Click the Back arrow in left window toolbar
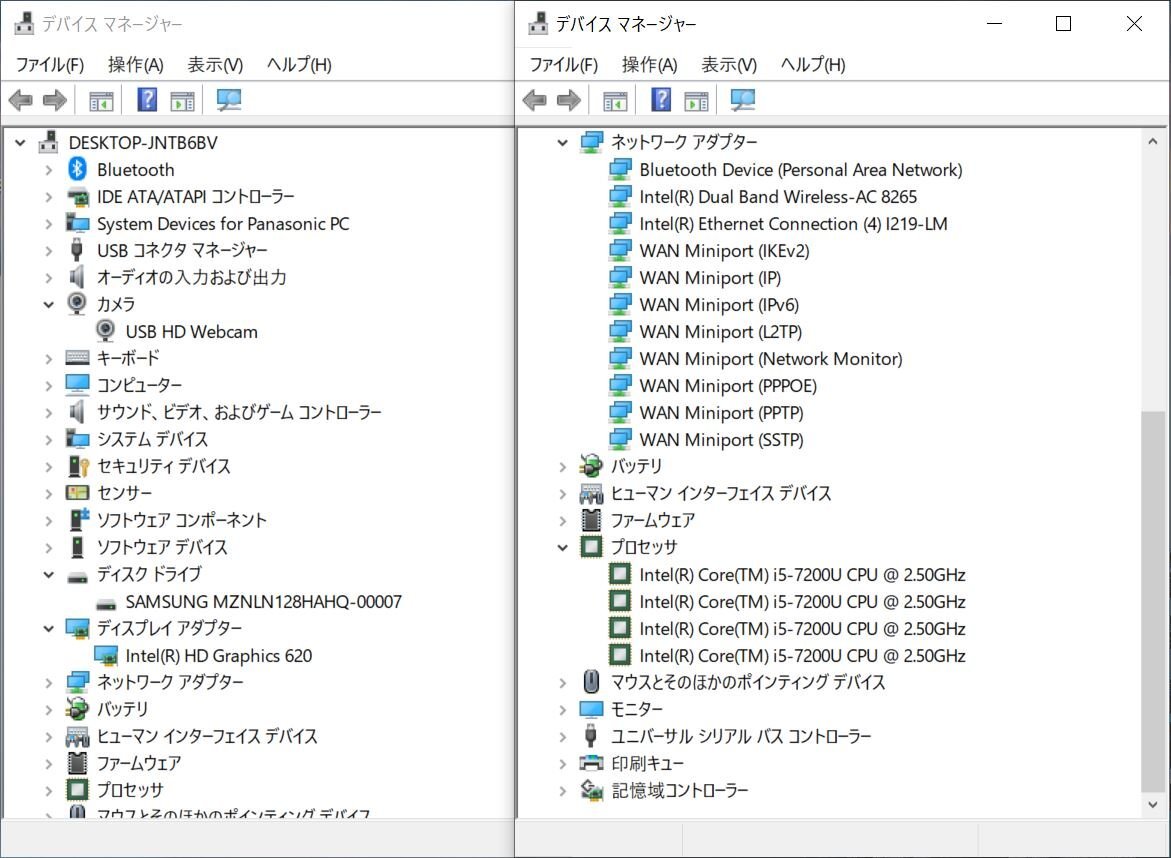The width and height of the screenshot is (1171, 858). tap(20, 99)
